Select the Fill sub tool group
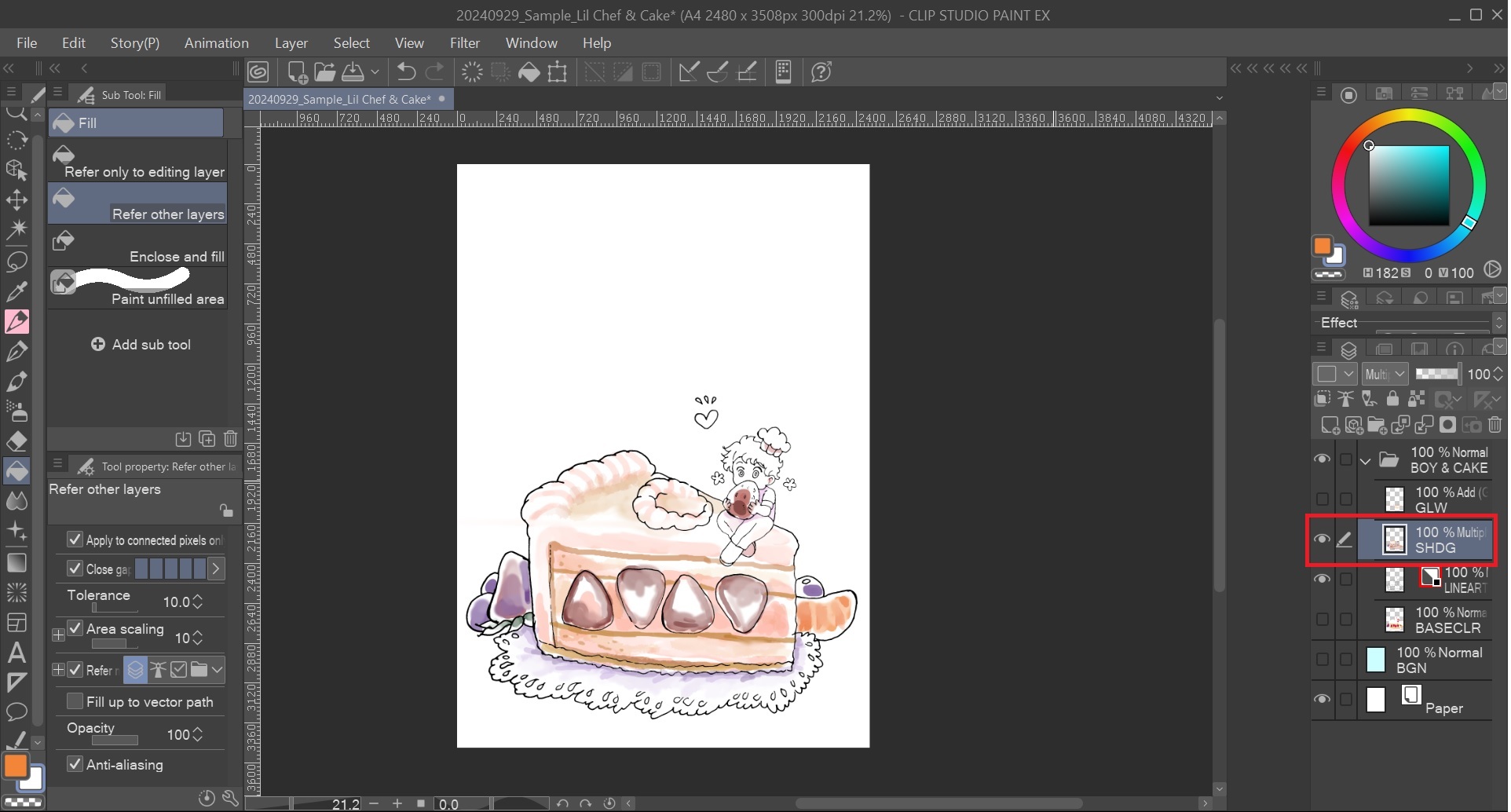The width and height of the screenshot is (1511, 812). tap(136, 123)
